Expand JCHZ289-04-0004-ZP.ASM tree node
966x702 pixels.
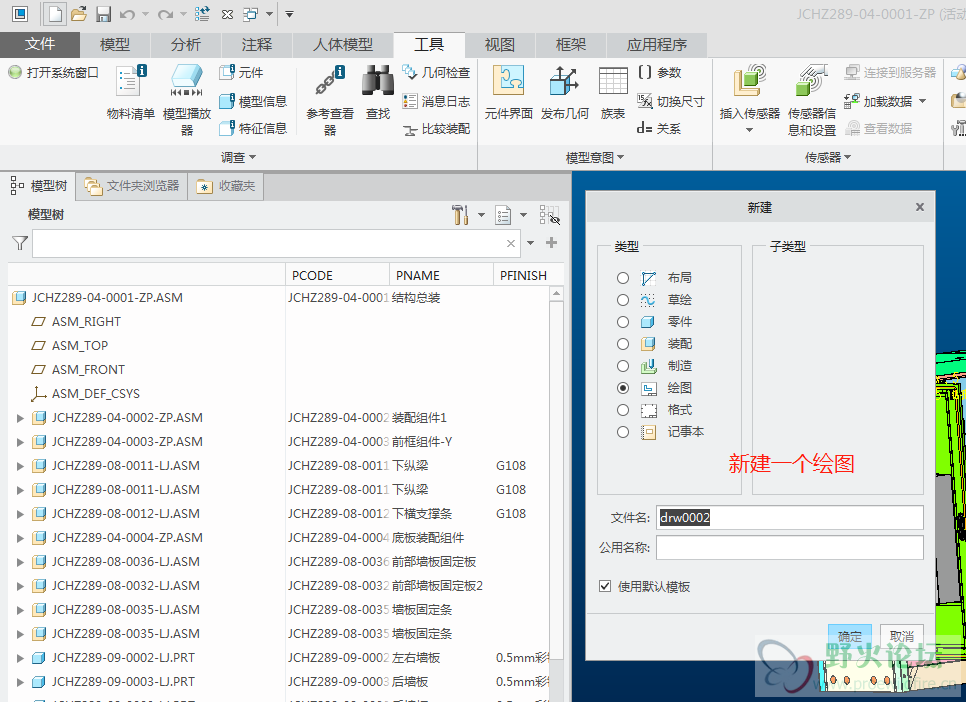click(x=20, y=538)
